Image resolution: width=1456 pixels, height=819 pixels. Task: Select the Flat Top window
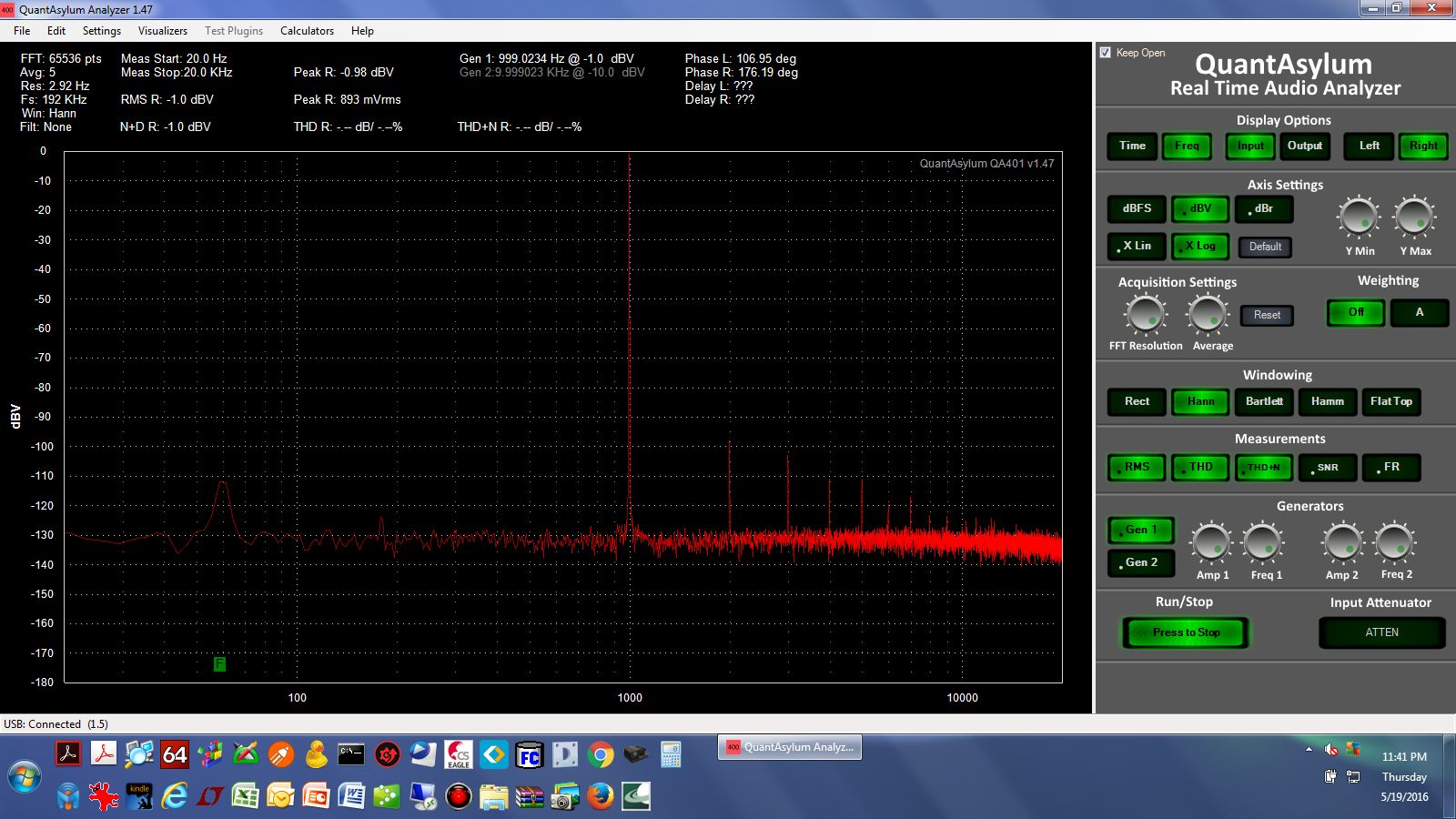coord(1390,401)
